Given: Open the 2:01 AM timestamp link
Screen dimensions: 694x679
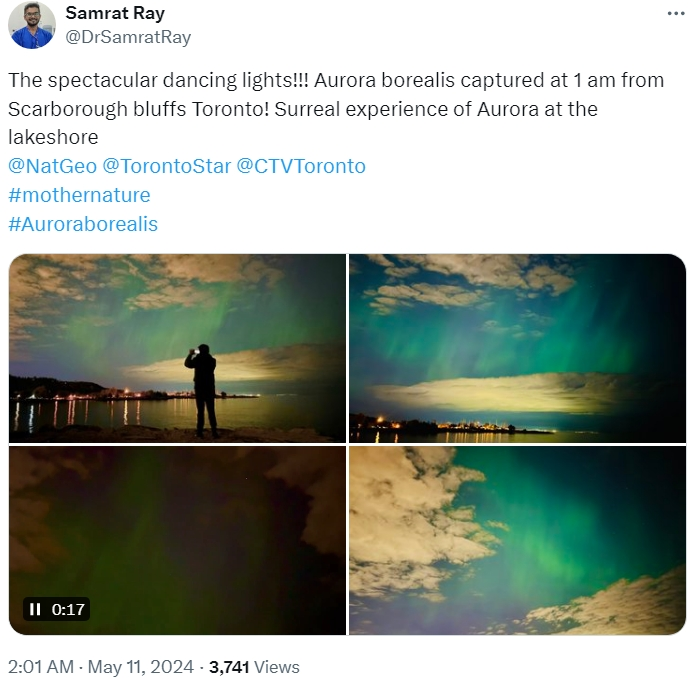Looking at the screenshot, I should (x=41, y=667).
